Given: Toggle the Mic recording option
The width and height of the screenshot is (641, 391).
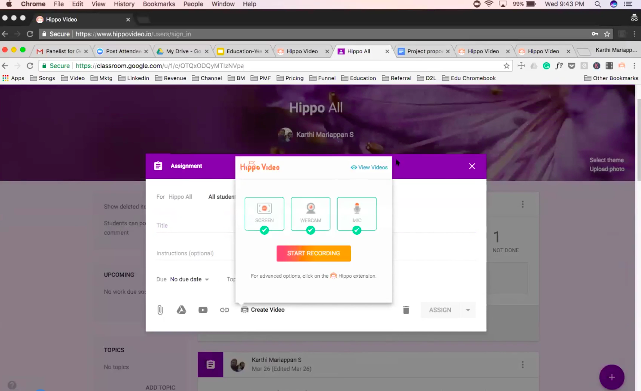Looking at the screenshot, I should [x=357, y=214].
